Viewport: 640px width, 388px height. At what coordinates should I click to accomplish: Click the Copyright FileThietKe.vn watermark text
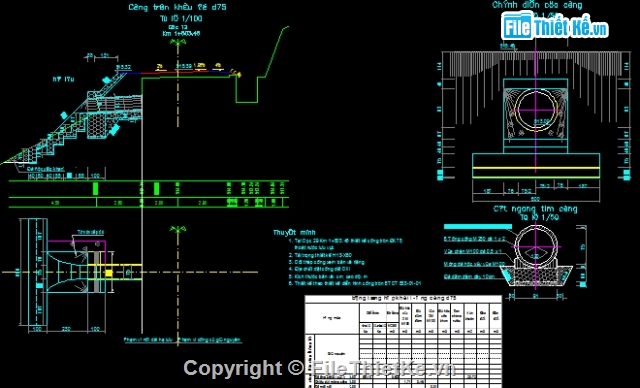(319, 368)
